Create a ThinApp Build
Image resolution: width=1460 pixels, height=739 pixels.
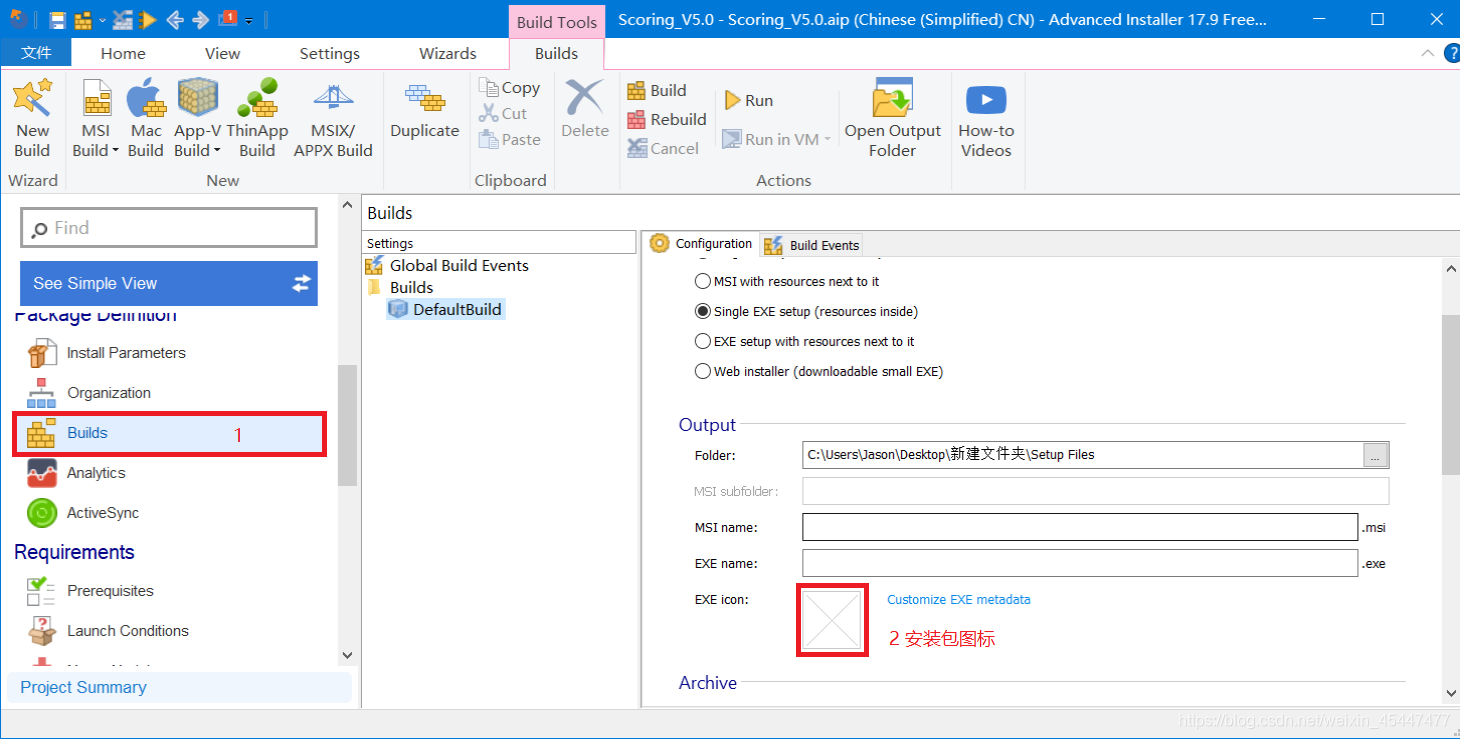coord(257,118)
